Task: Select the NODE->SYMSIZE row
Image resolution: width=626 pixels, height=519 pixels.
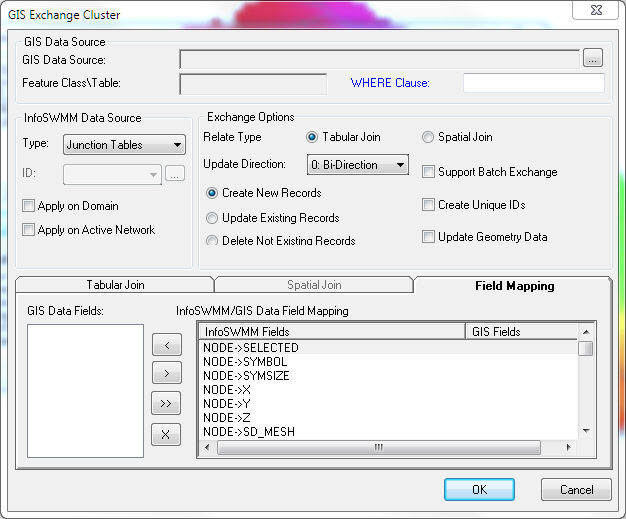Action: coord(388,376)
